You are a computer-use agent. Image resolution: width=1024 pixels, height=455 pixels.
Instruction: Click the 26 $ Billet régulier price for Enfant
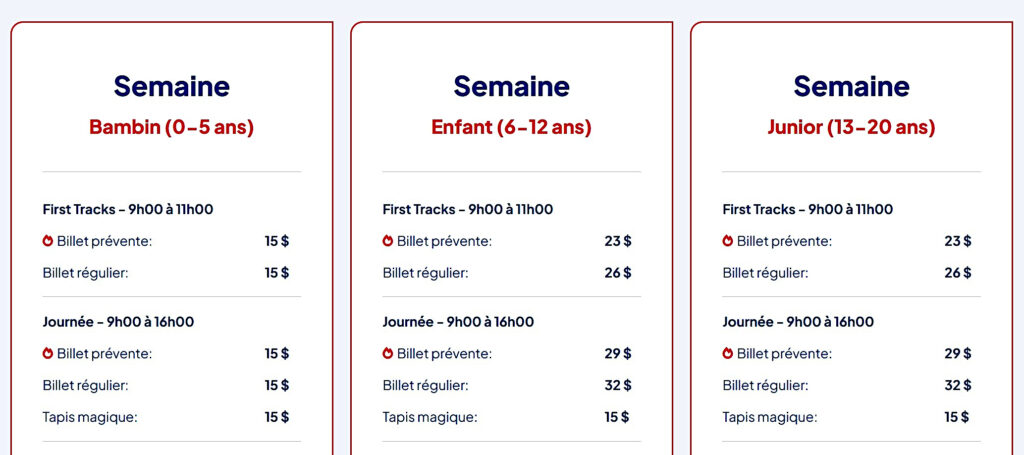click(618, 273)
